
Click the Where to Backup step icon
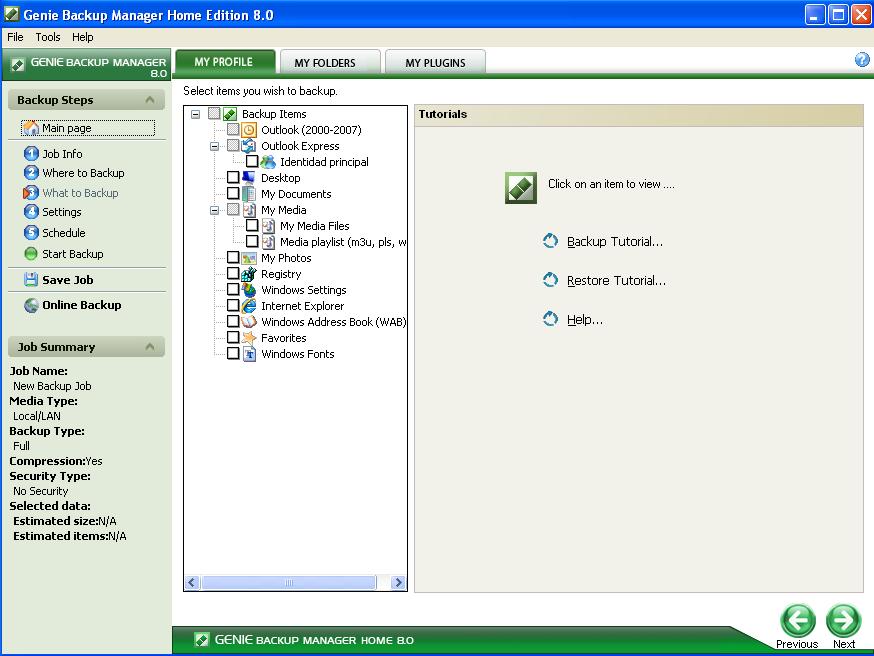point(31,173)
